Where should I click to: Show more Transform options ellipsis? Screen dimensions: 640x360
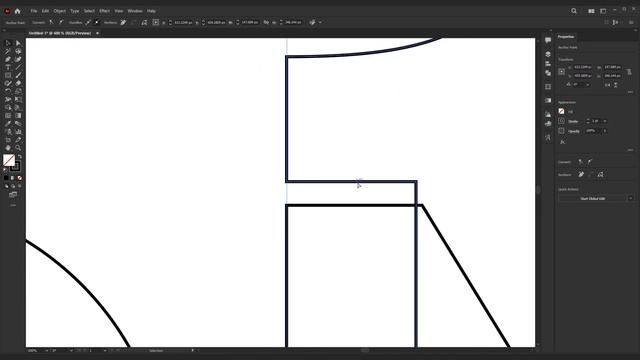click(x=630, y=92)
